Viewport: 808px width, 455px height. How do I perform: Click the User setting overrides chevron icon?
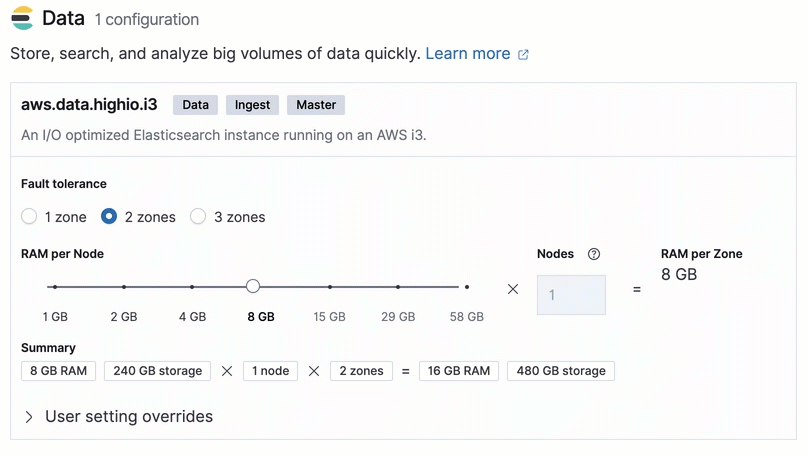pyautogui.click(x=29, y=417)
